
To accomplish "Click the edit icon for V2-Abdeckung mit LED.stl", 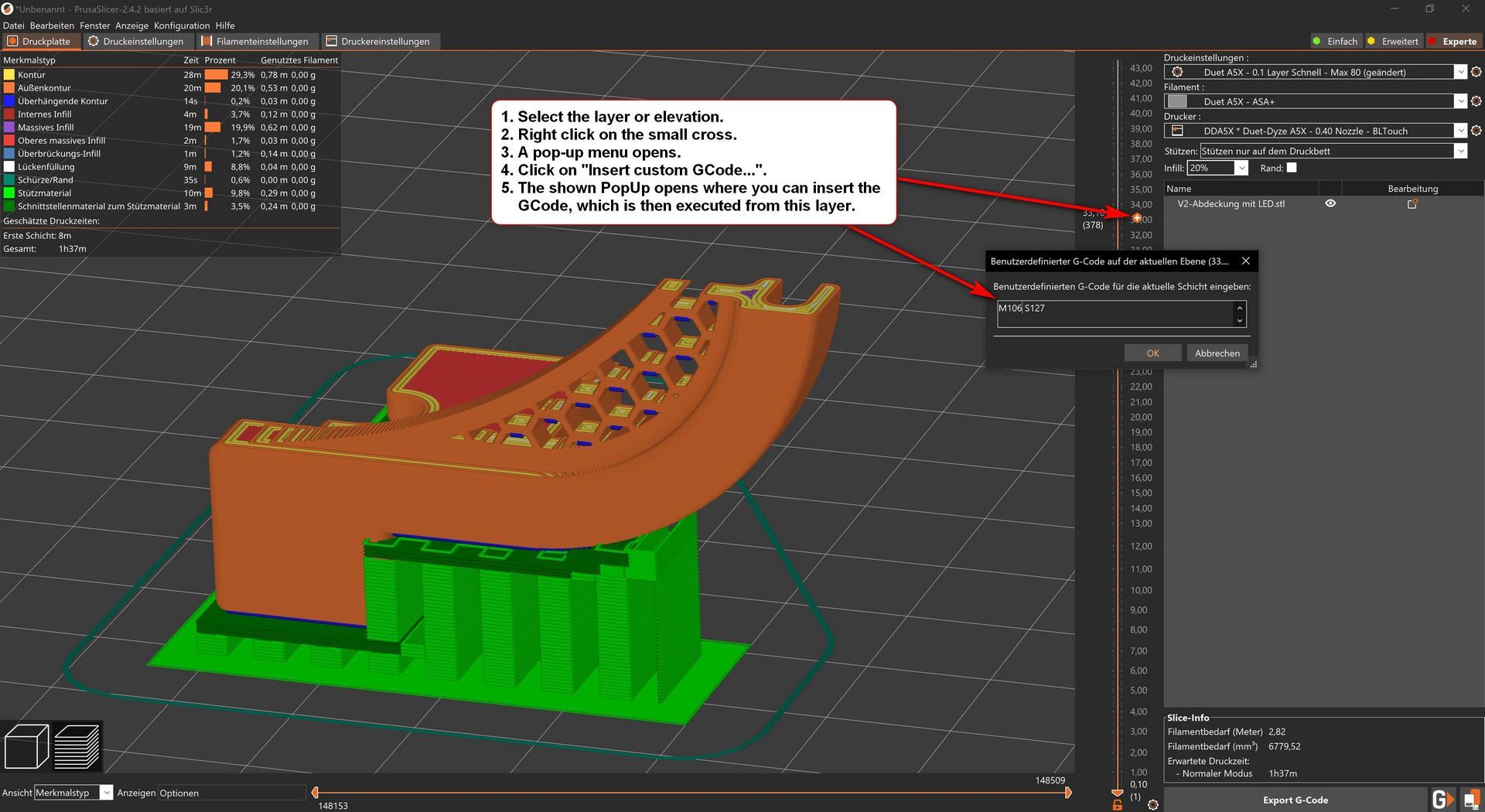I will point(1412,204).
